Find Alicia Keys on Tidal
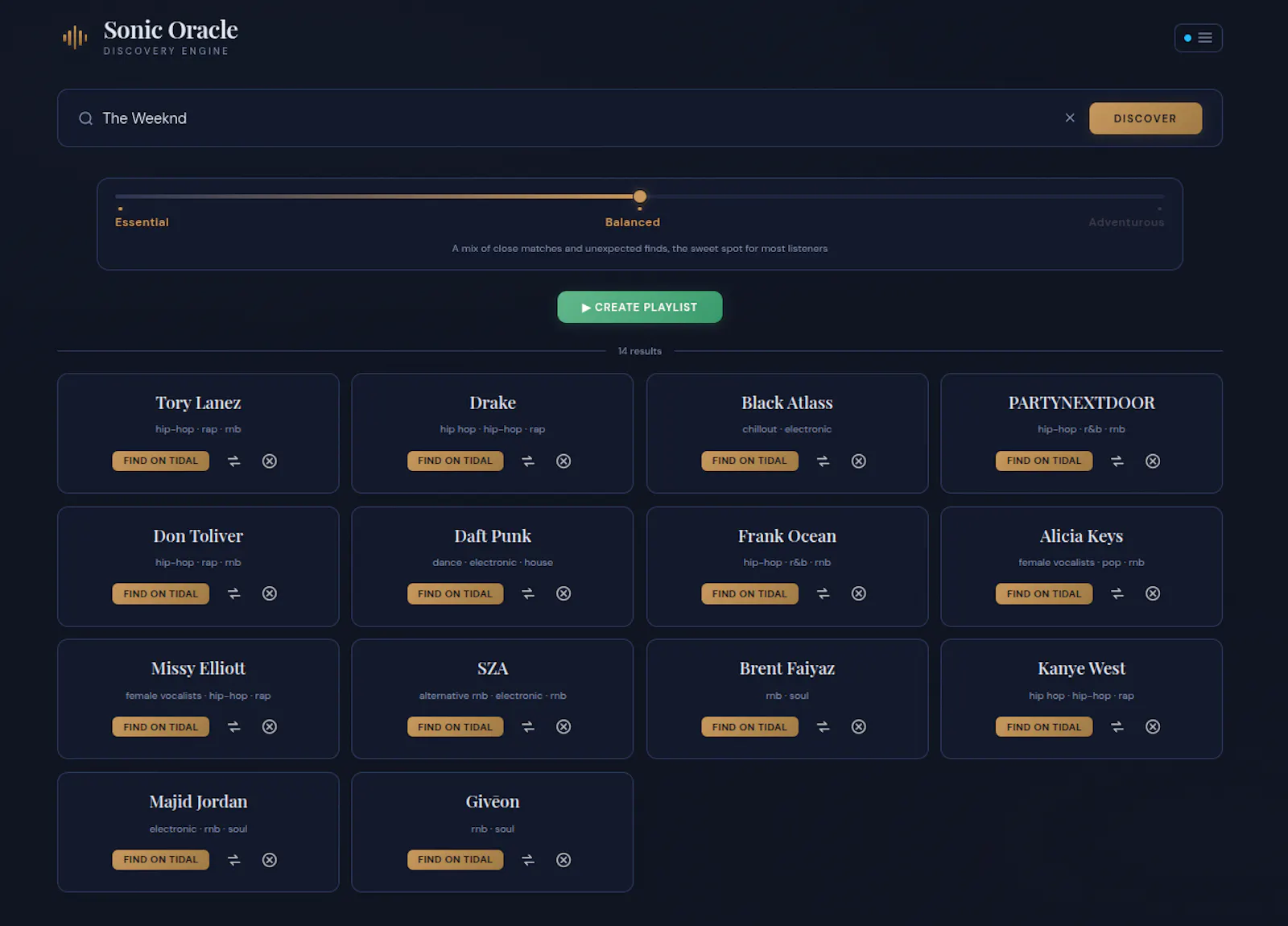 point(1044,593)
